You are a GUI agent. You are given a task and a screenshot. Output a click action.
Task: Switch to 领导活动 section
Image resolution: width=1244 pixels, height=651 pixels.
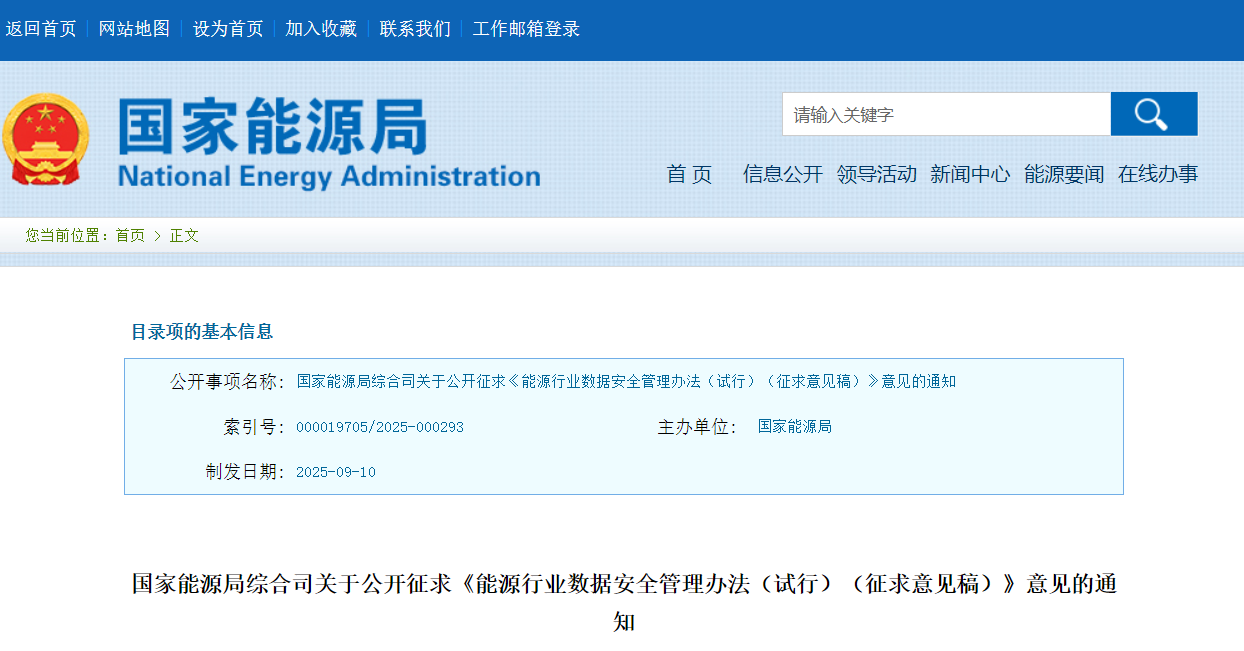coord(876,174)
